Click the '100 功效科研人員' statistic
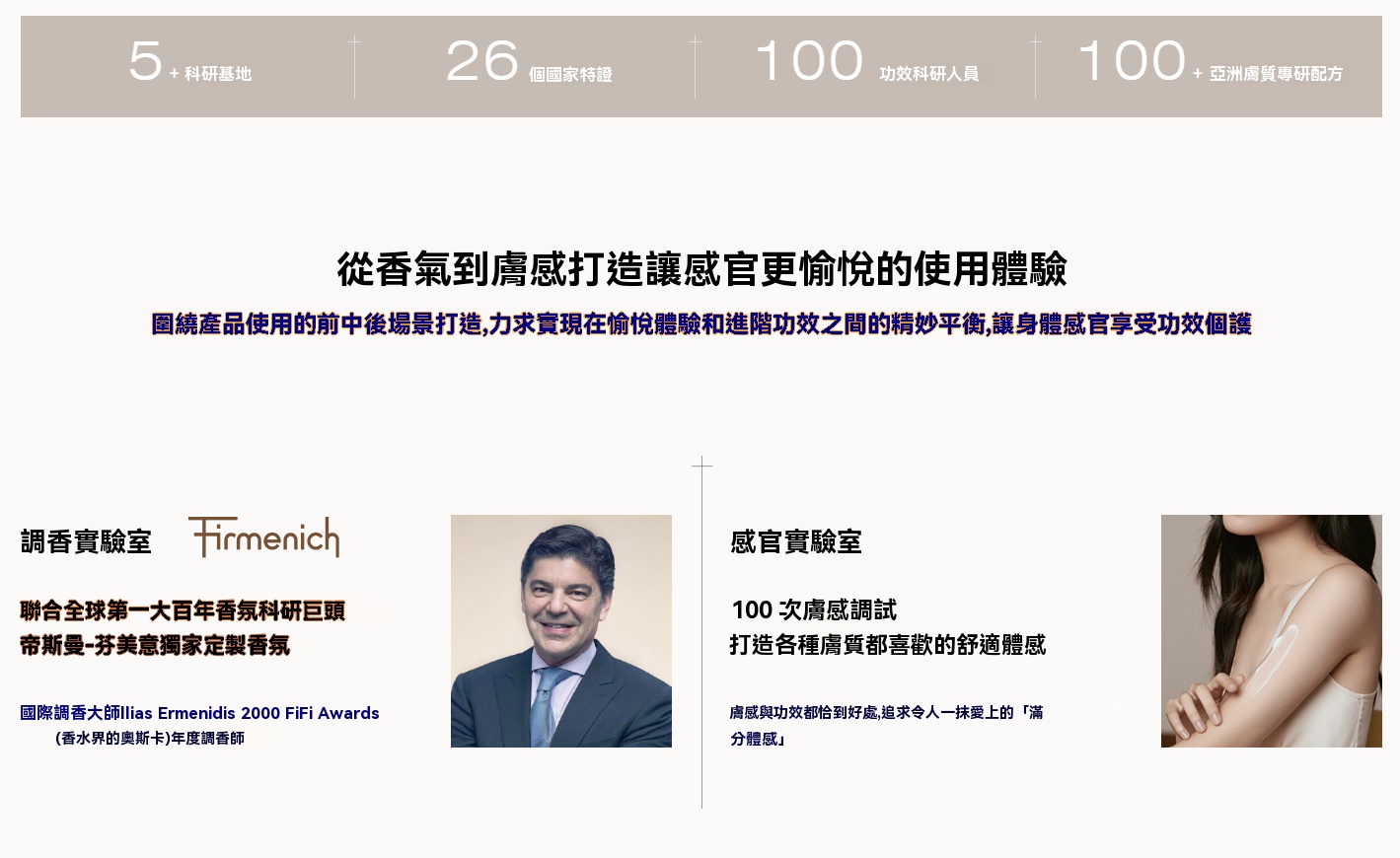Image resolution: width=1400 pixels, height=858 pixels. 867,62
